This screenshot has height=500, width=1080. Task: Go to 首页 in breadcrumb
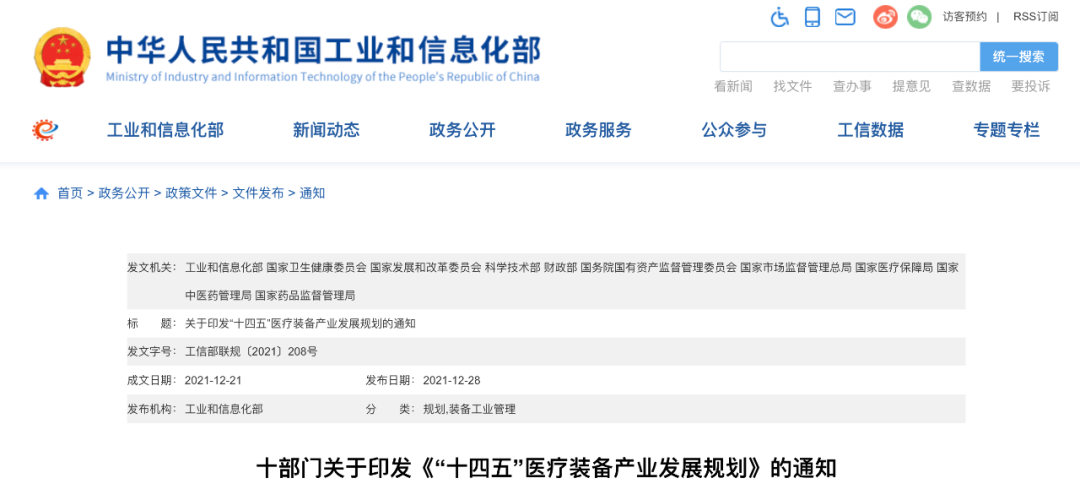(70, 194)
